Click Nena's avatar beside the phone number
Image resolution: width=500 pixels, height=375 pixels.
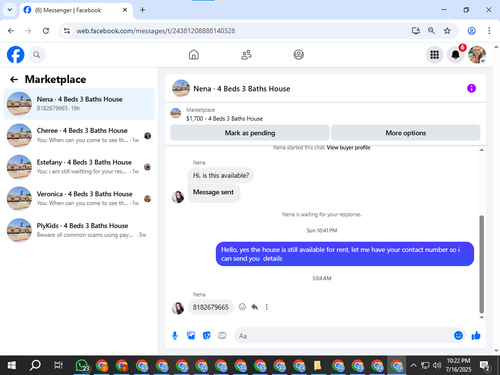pos(178,308)
